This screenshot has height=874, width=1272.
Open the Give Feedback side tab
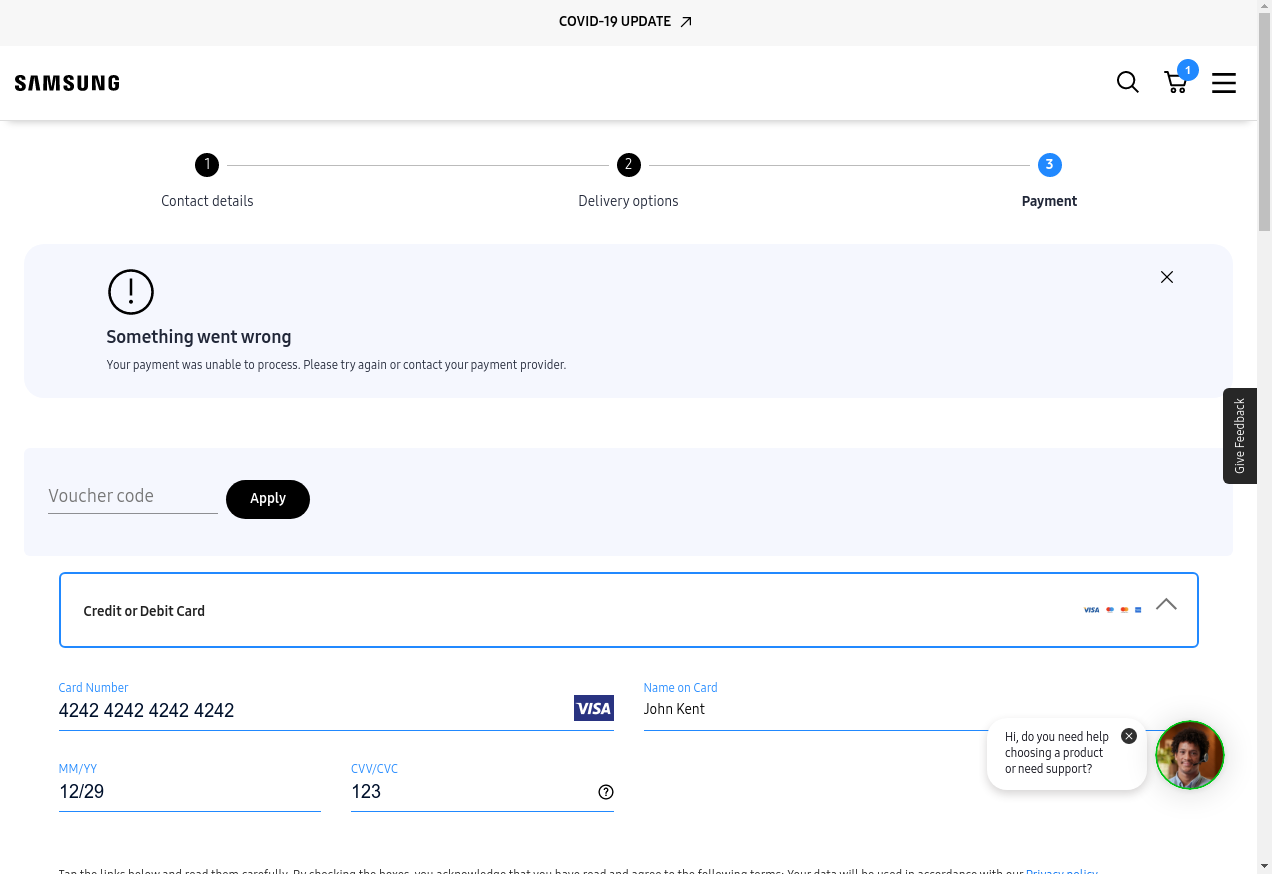(x=1239, y=436)
